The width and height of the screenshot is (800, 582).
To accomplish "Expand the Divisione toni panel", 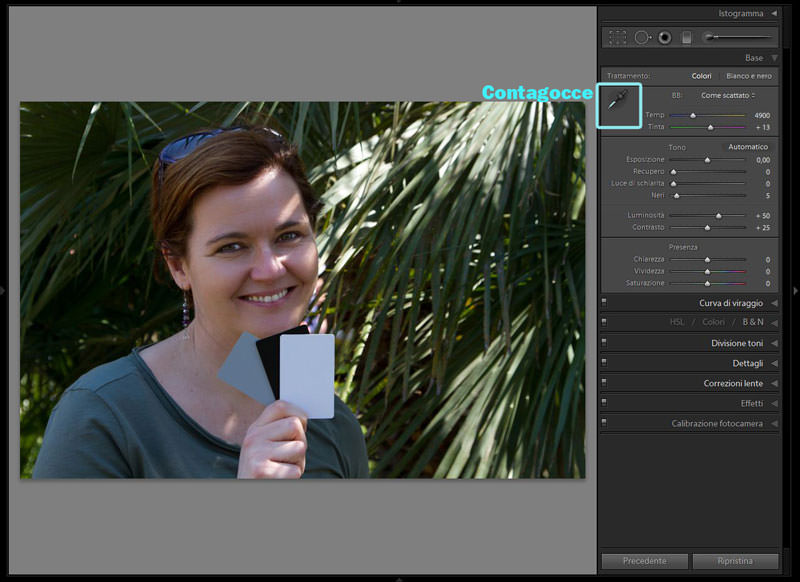I will click(x=774, y=343).
